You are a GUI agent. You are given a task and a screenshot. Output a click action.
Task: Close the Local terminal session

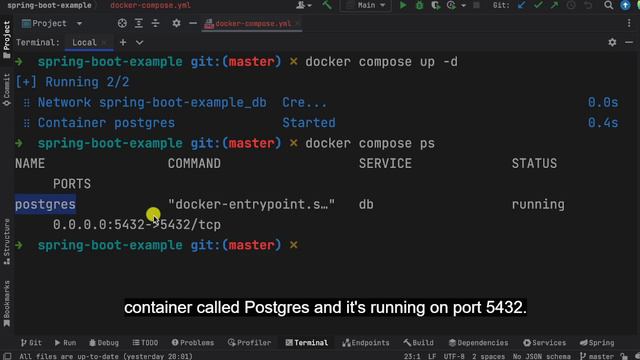point(104,42)
